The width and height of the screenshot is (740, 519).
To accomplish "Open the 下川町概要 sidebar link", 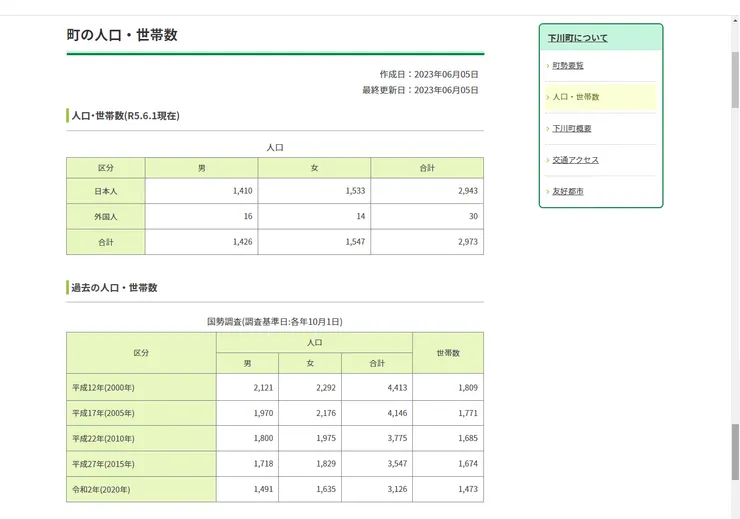I will (x=572, y=128).
